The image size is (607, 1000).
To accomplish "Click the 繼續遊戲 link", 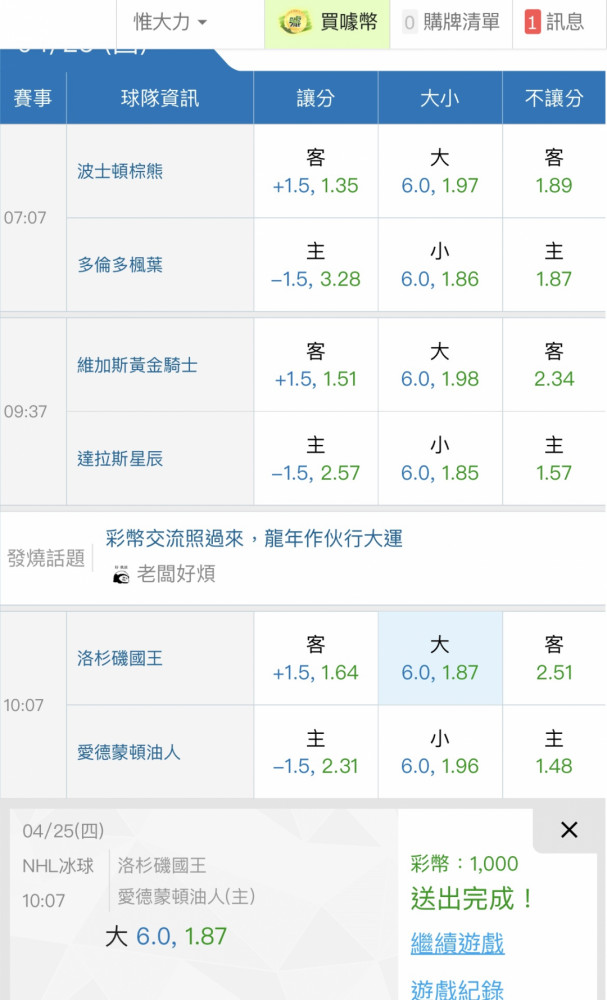I will click(457, 943).
